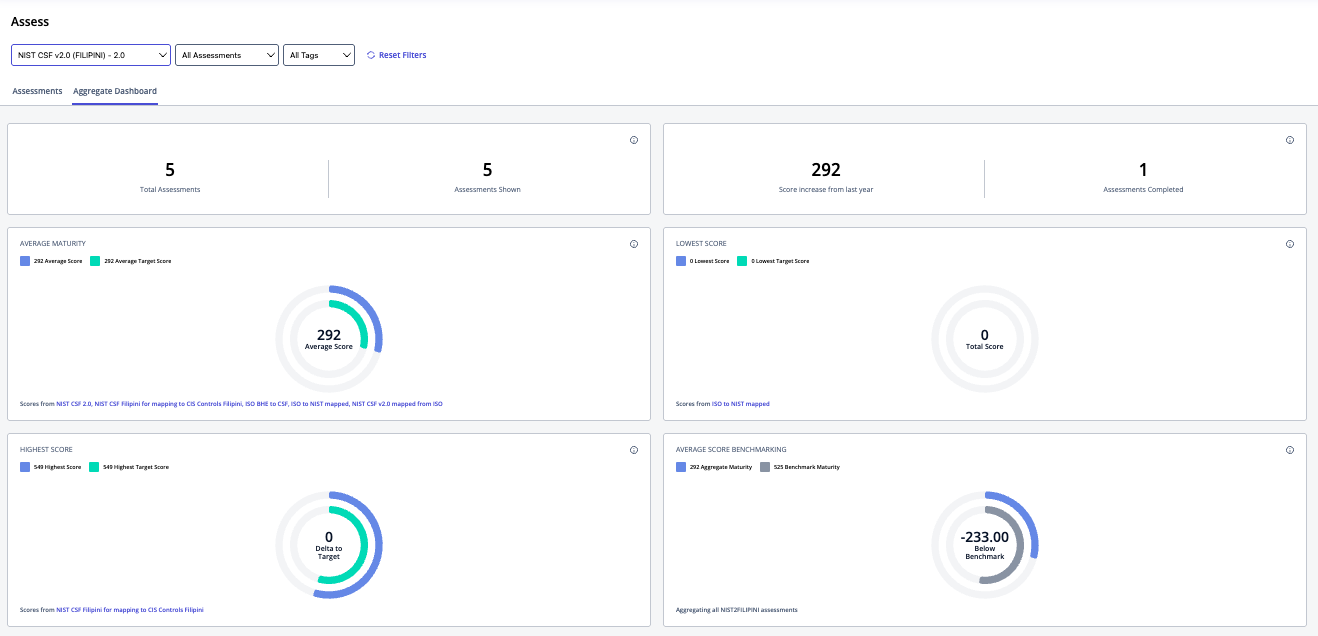1318x636 pixels.
Task: Click the info icon on Total Assessments card
Action: (x=634, y=140)
